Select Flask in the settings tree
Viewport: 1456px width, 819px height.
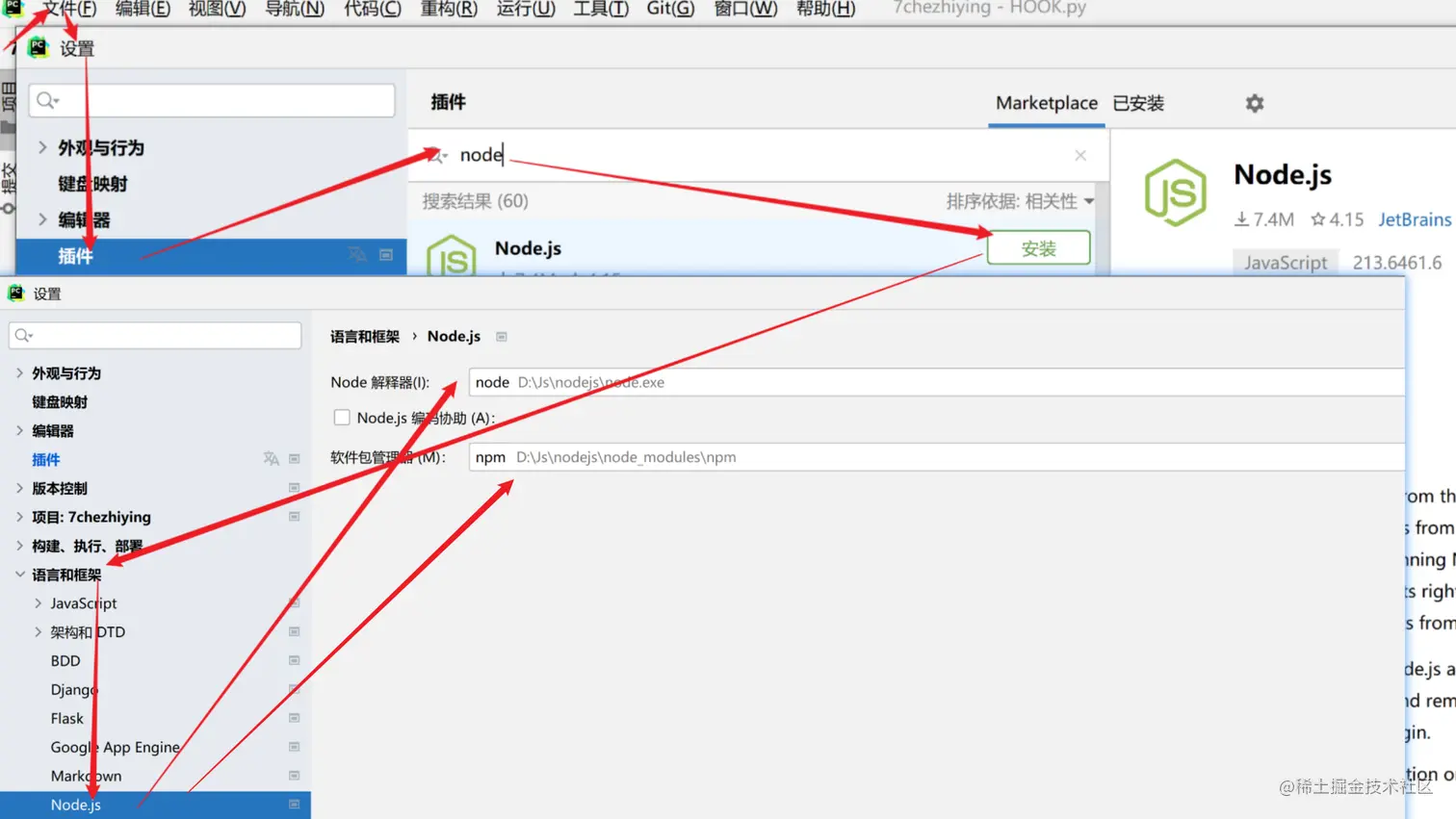[67, 719]
